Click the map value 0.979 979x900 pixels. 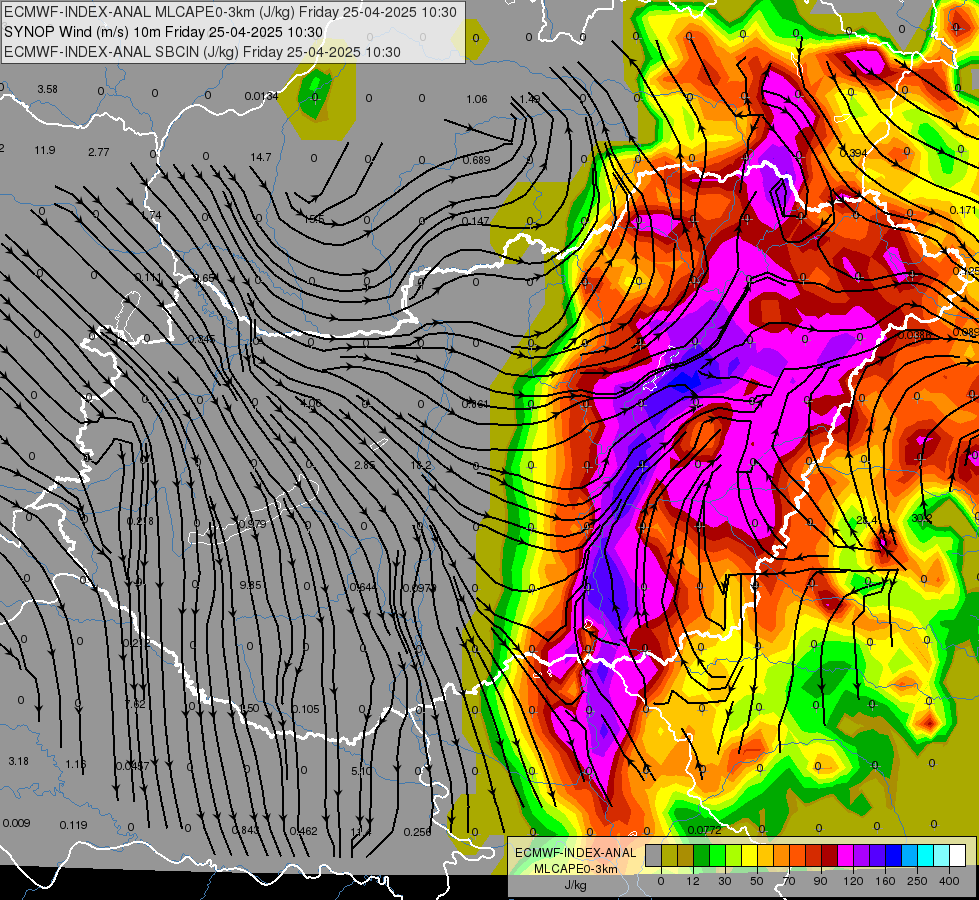pos(252,524)
